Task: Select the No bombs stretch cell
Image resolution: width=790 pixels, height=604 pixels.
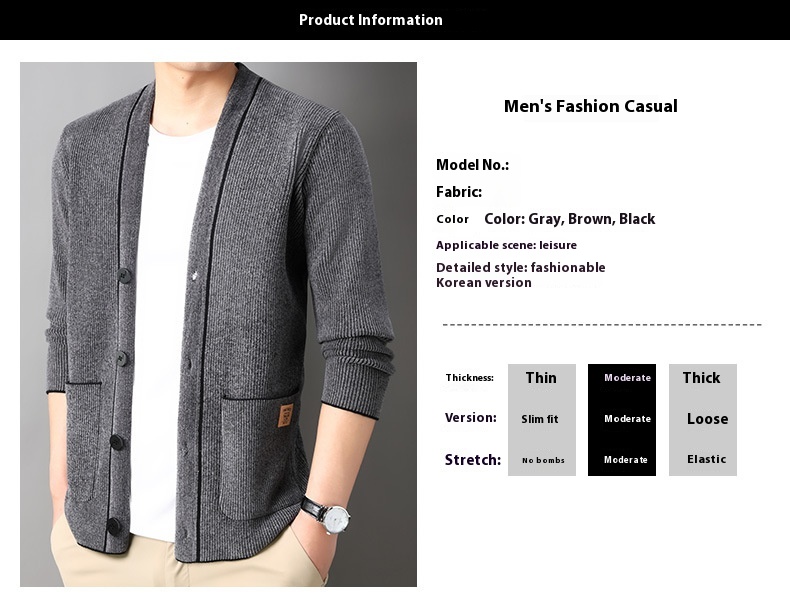Action: click(x=543, y=460)
